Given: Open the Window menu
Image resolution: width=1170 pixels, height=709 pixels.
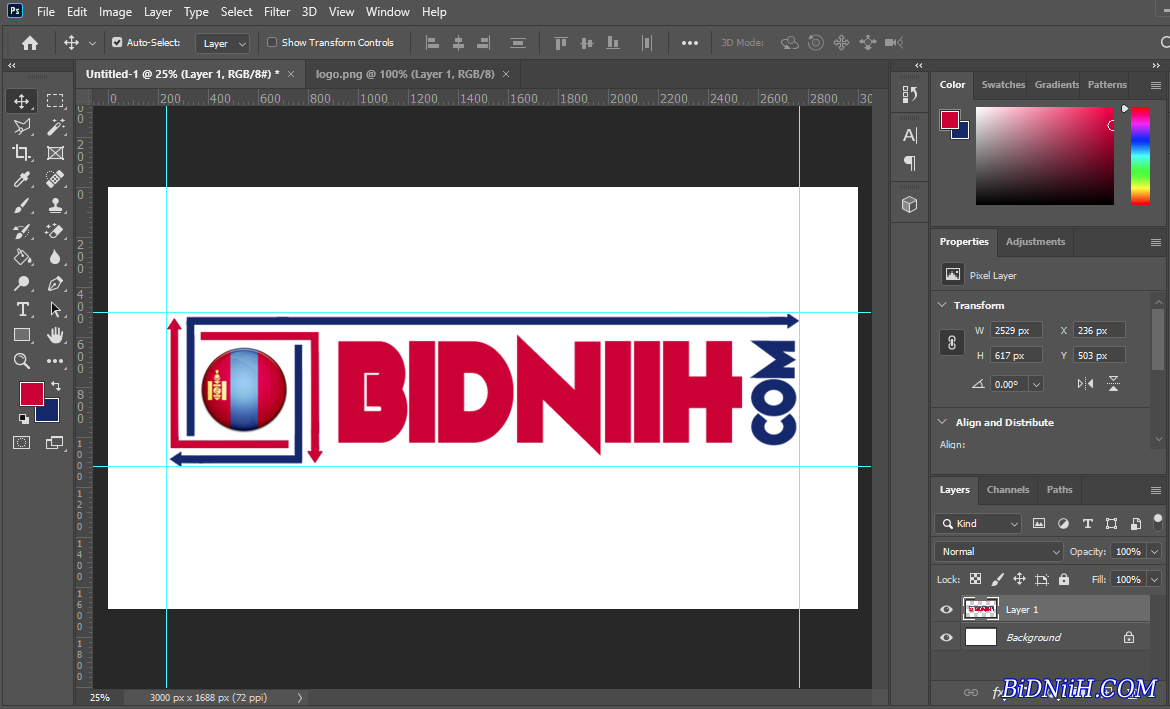Looking at the screenshot, I should (387, 12).
